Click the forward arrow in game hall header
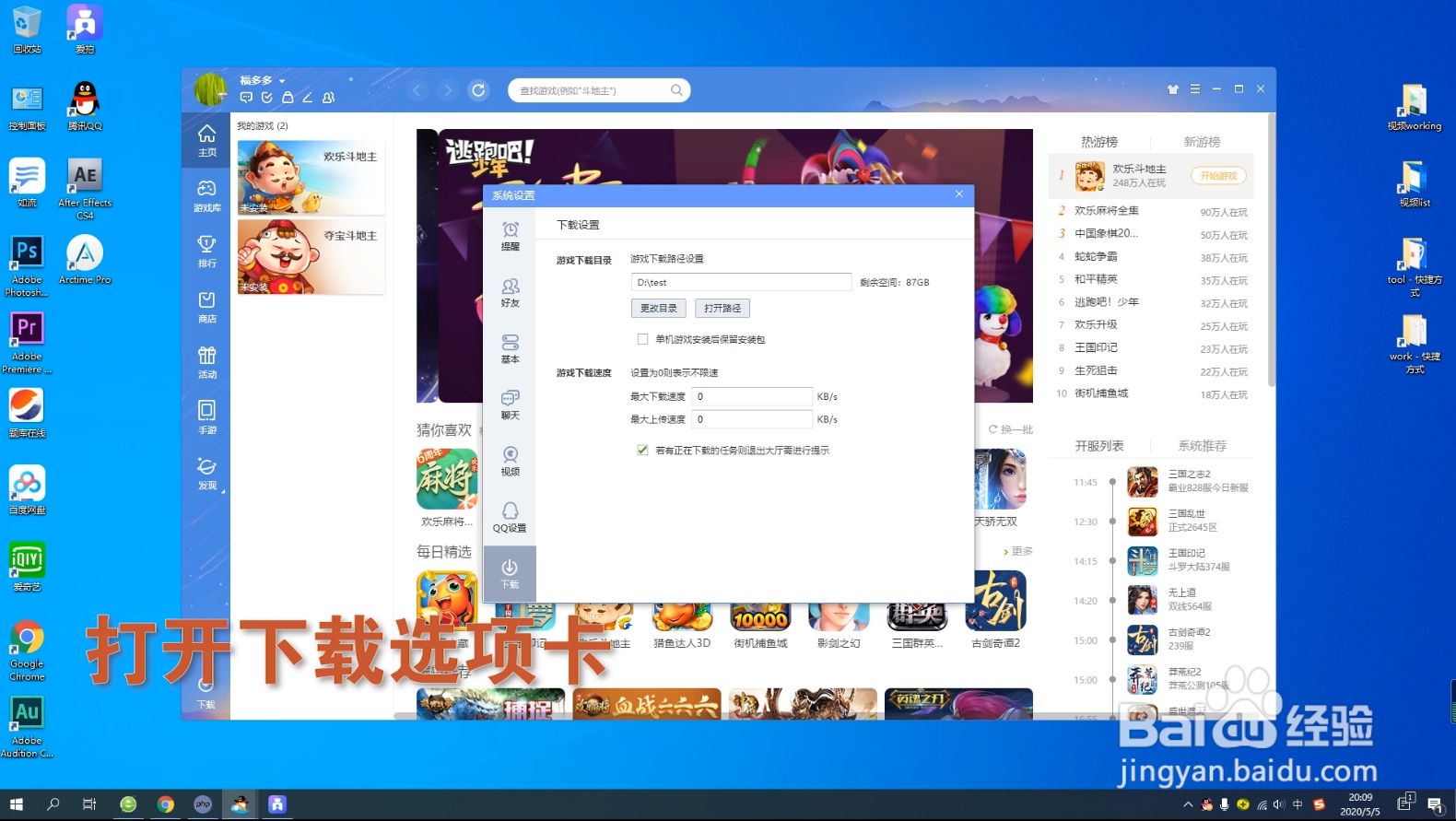Screen dimensions: 1456x821 [448, 90]
